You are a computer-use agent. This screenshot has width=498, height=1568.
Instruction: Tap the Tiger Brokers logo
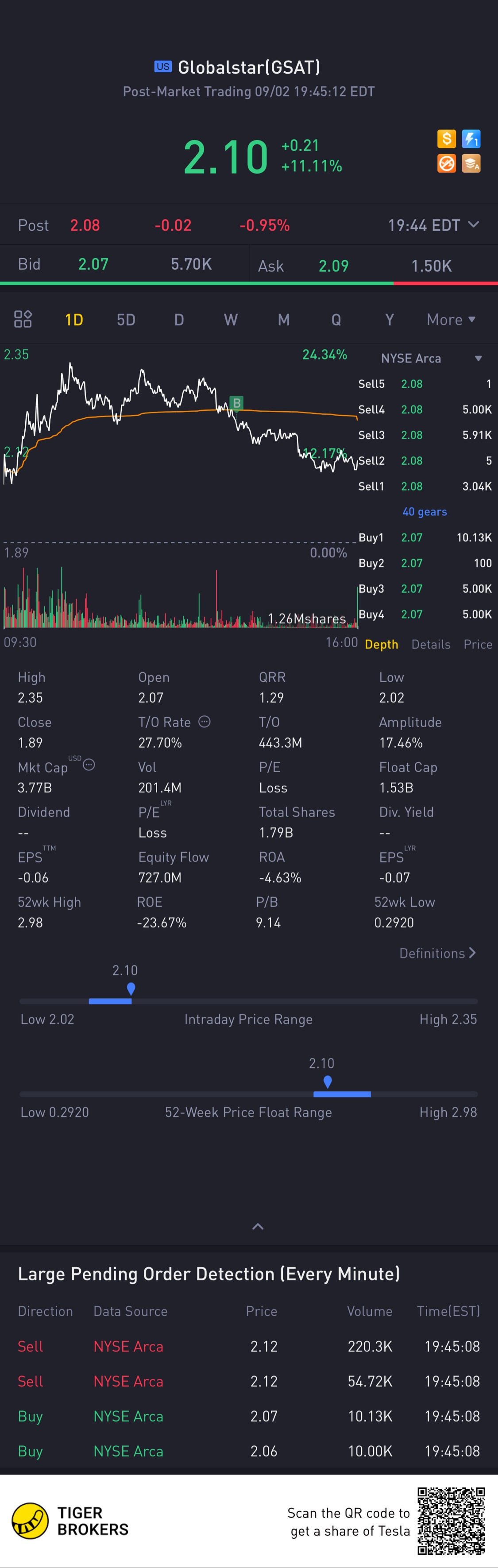point(71,1521)
